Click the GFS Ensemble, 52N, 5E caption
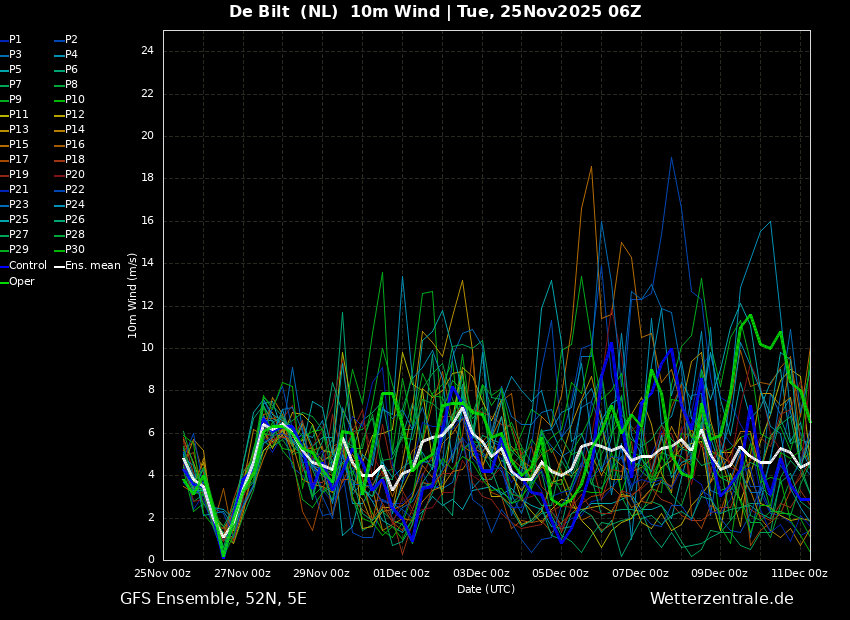Image resolution: width=850 pixels, height=620 pixels. point(213,599)
